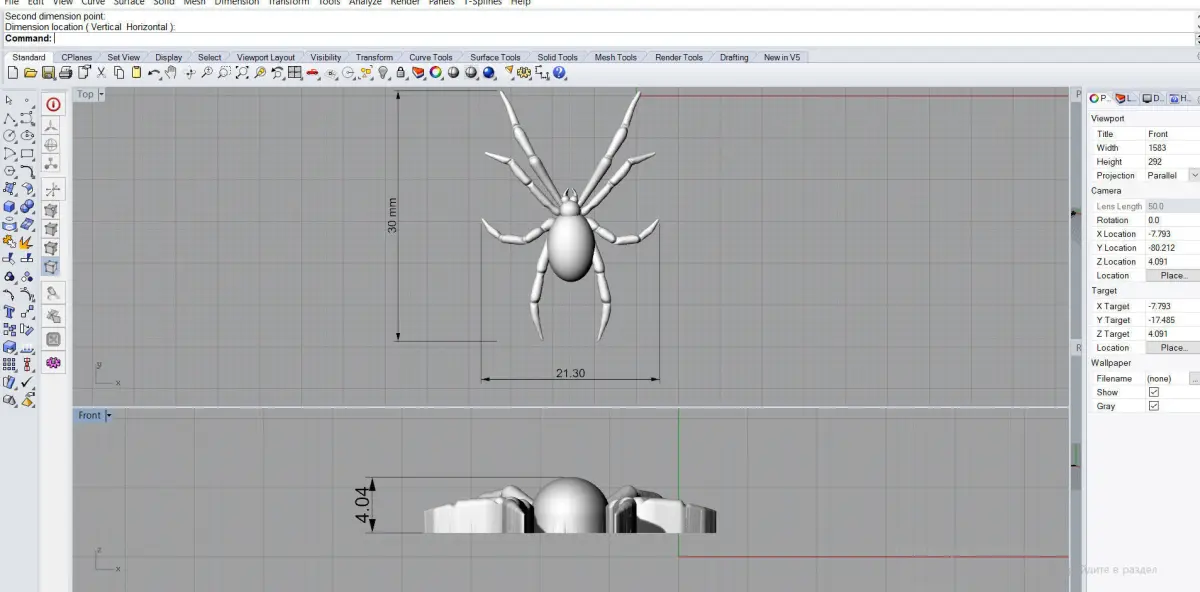Click the 4.04 dimension in Front view
The height and width of the screenshot is (592, 1200).
tap(362, 506)
